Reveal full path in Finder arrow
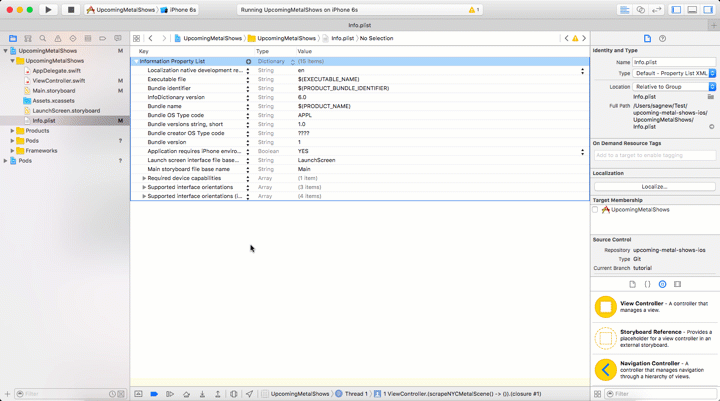 [x=711, y=127]
